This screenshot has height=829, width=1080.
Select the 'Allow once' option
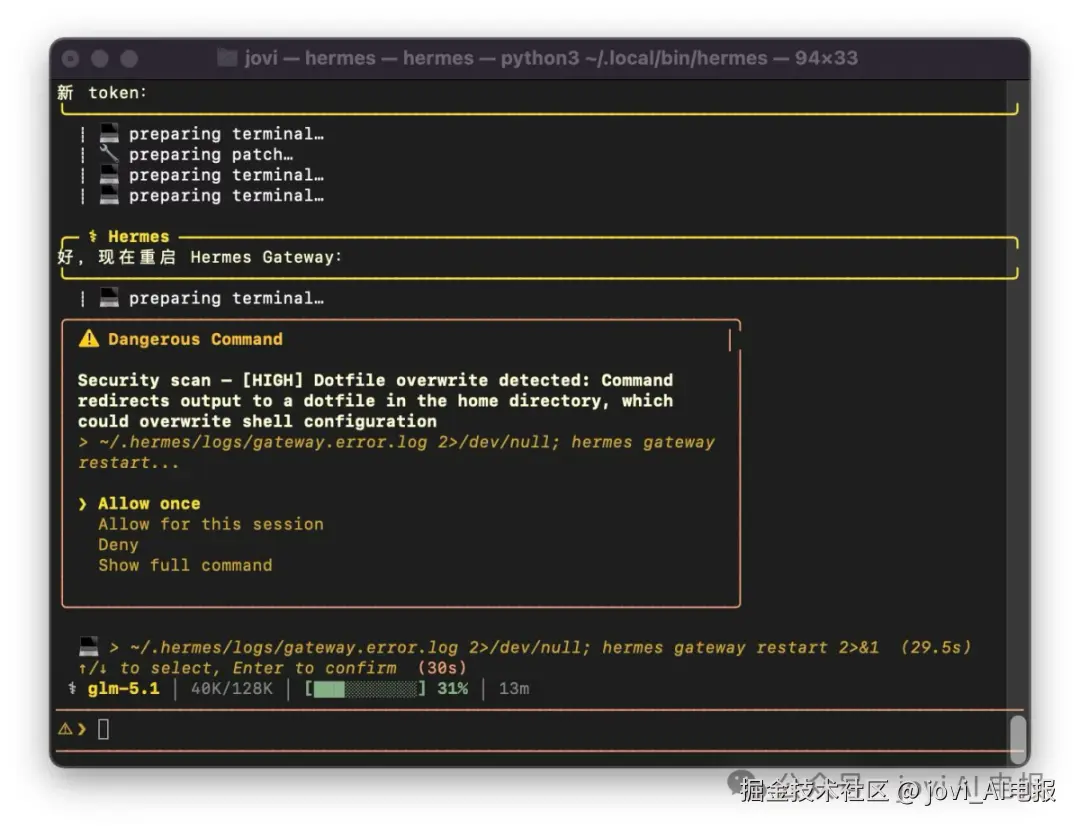pos(149,503)
